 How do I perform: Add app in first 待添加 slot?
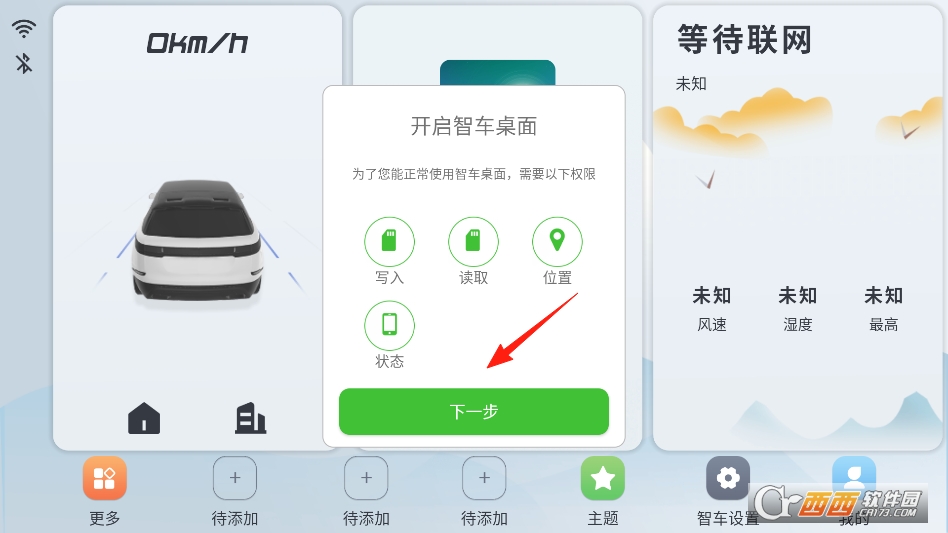[x=235, y=478]
